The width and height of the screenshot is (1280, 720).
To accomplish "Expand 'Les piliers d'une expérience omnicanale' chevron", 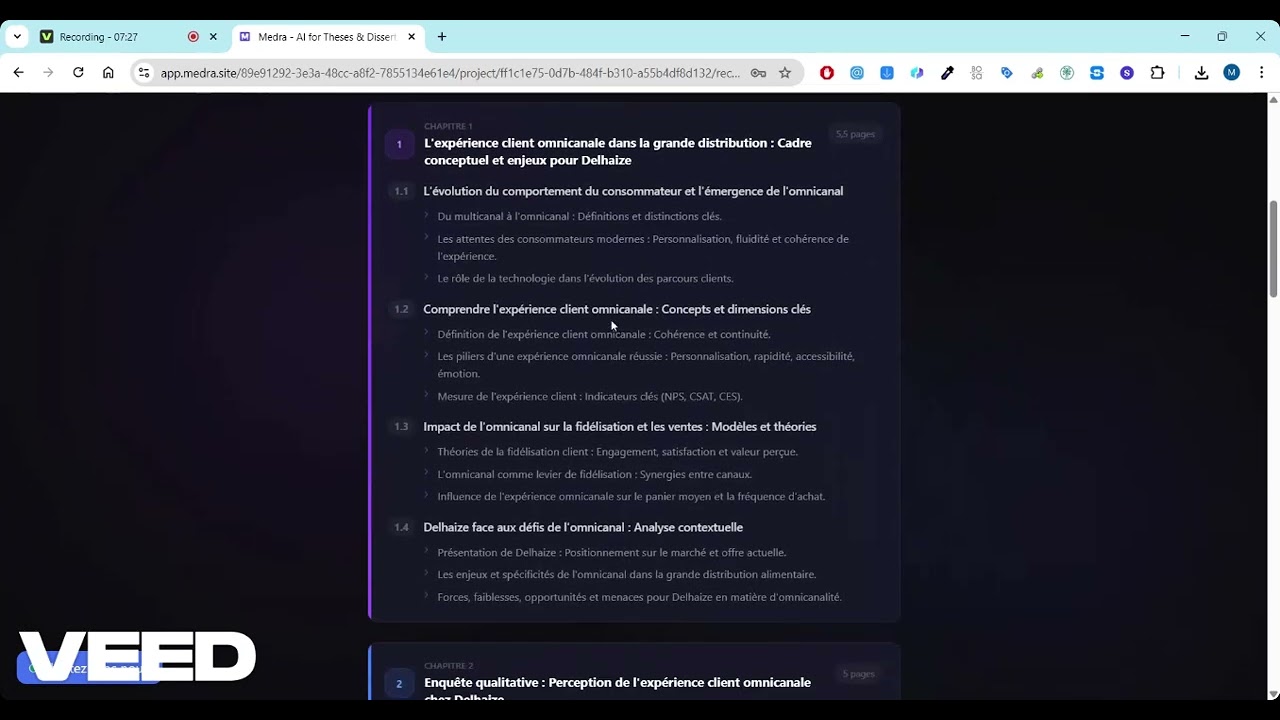I will (427, 355).
